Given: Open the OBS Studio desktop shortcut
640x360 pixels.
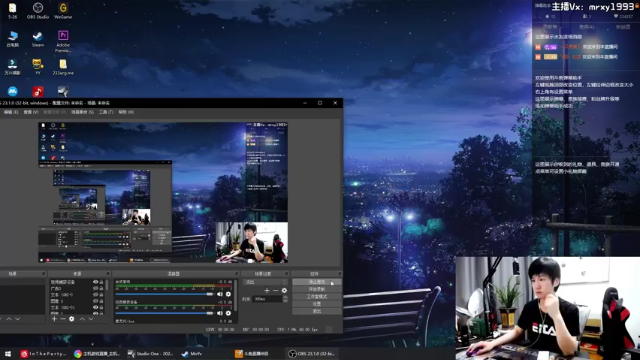Looking at the screenshot, I should [x=38, y=11].
